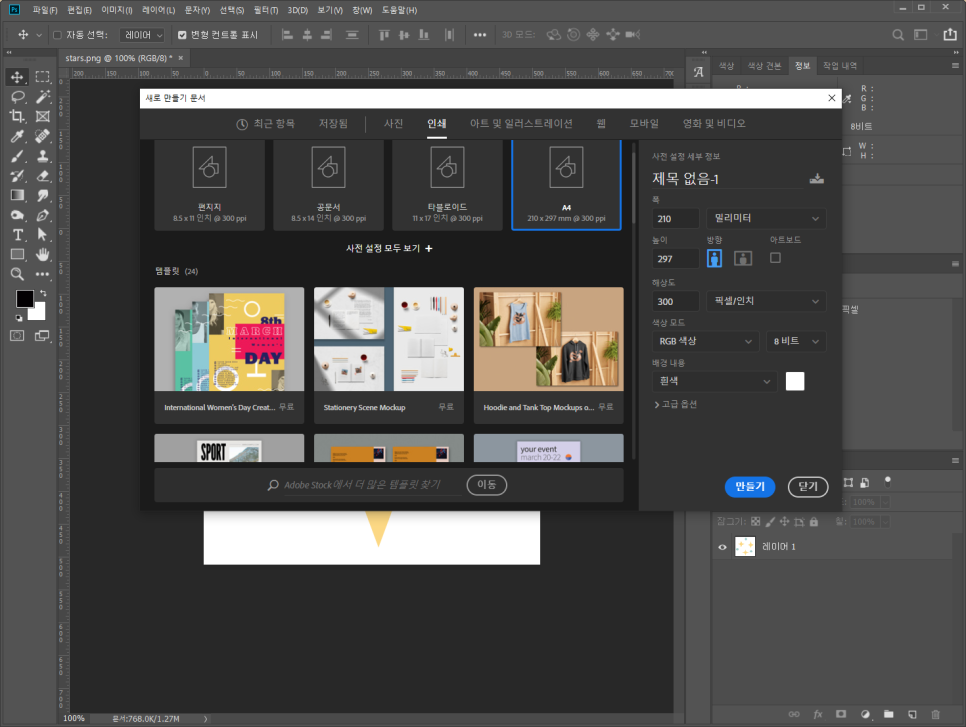The width and height of the screenshot is (966, 727).
Task: Click the save preset icon beside document name
Action: [x=817, y=180]
